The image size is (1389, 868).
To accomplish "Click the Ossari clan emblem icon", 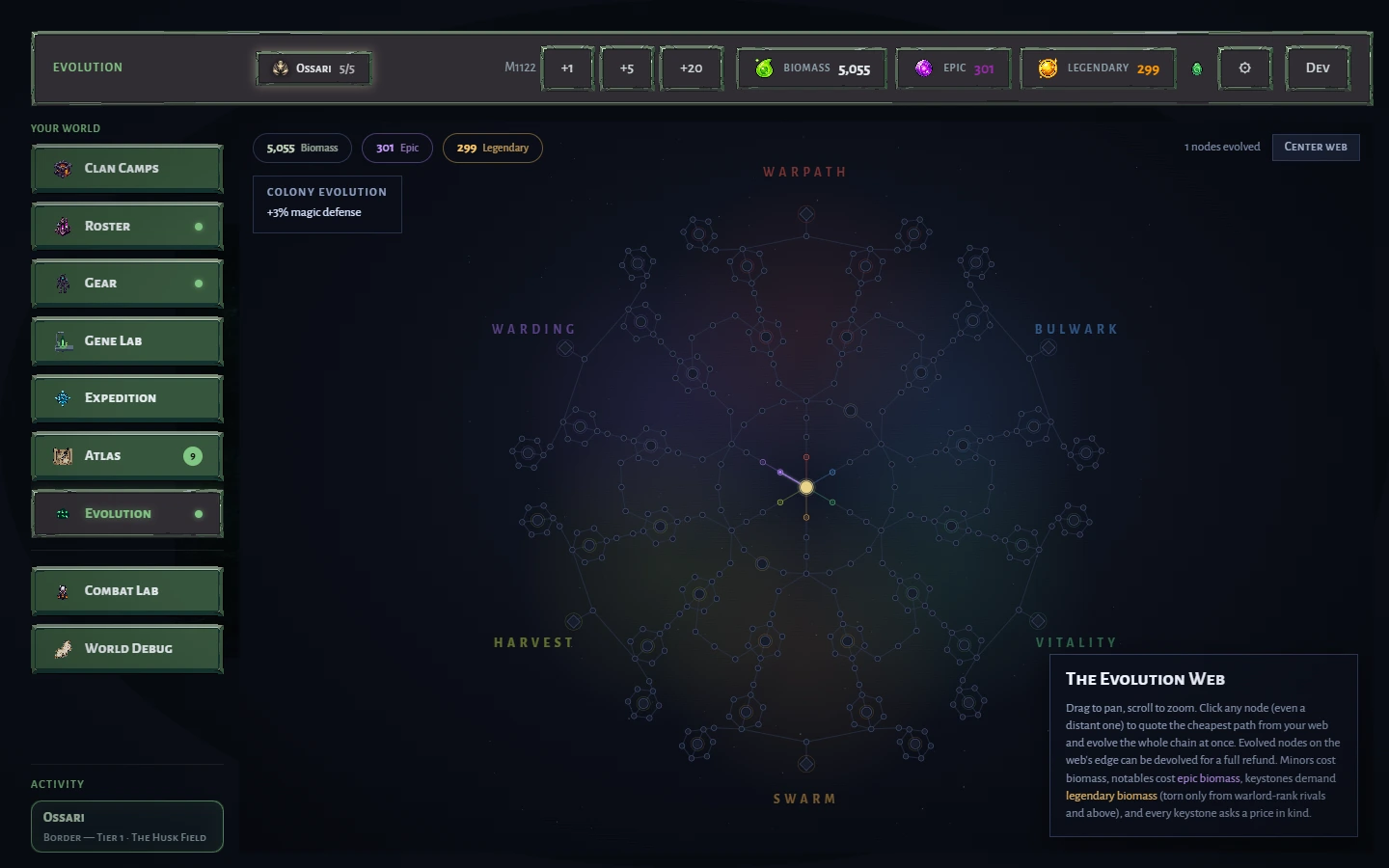I will click(x=281, y=68).
